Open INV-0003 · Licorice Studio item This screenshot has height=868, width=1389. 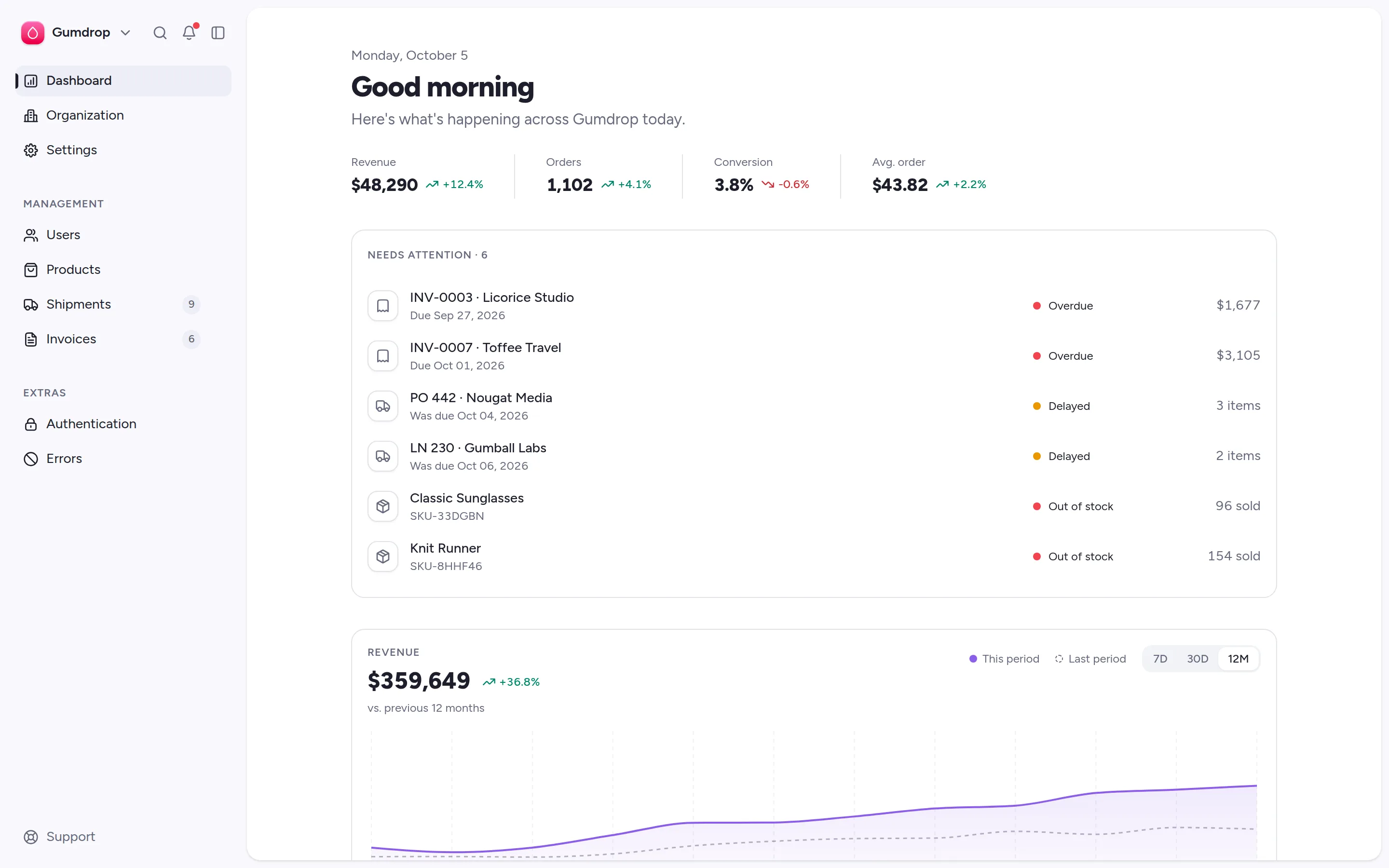[814, 306]
